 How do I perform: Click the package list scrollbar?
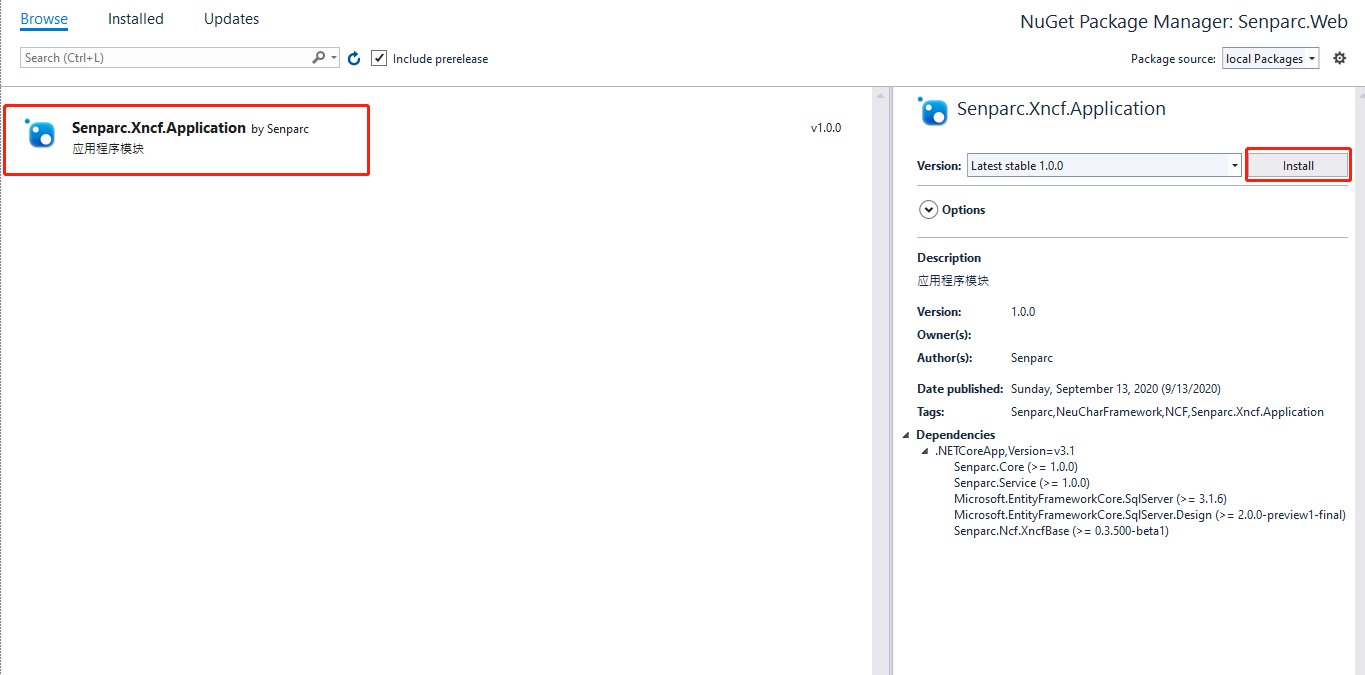coord(881,380)
